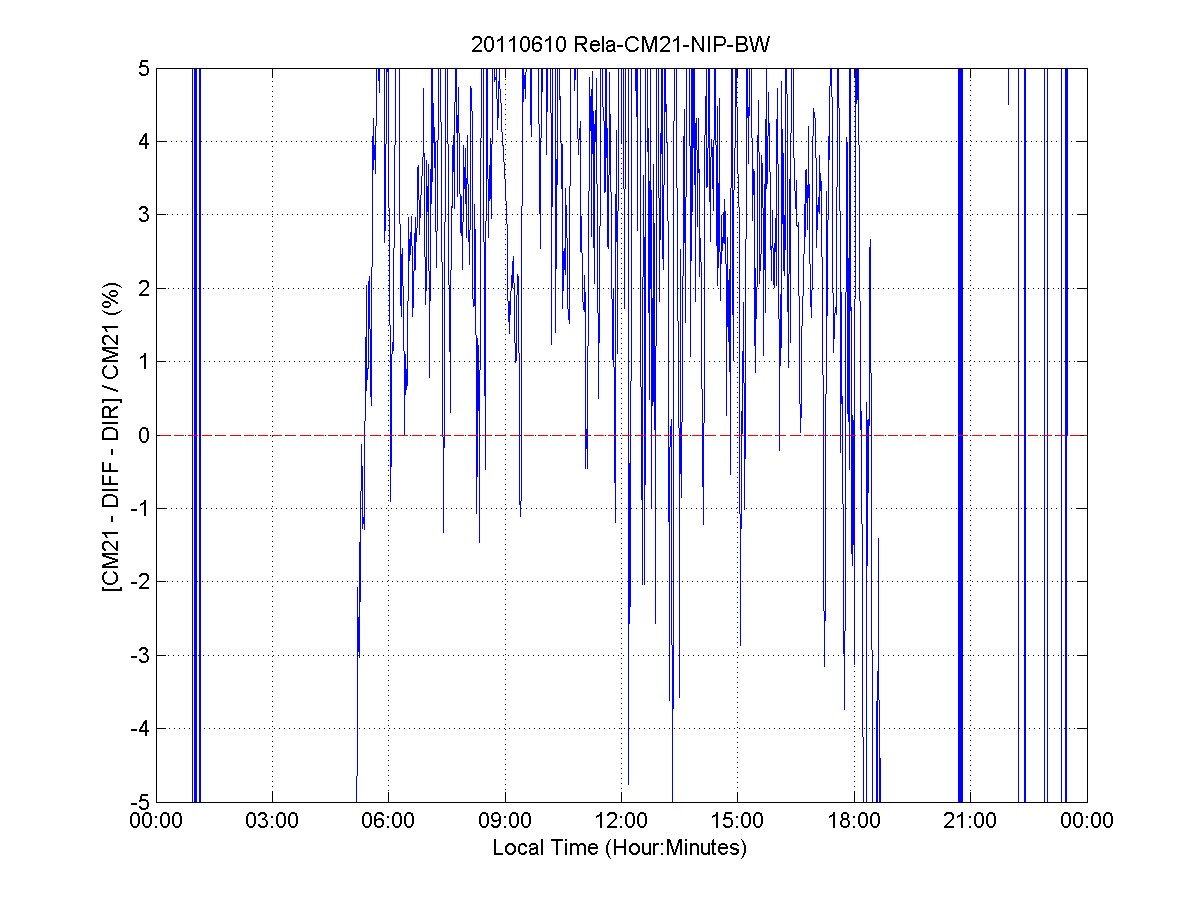Select the 21:00 tick label
This screenshot has width=1201, height=901.
(970, 821)
